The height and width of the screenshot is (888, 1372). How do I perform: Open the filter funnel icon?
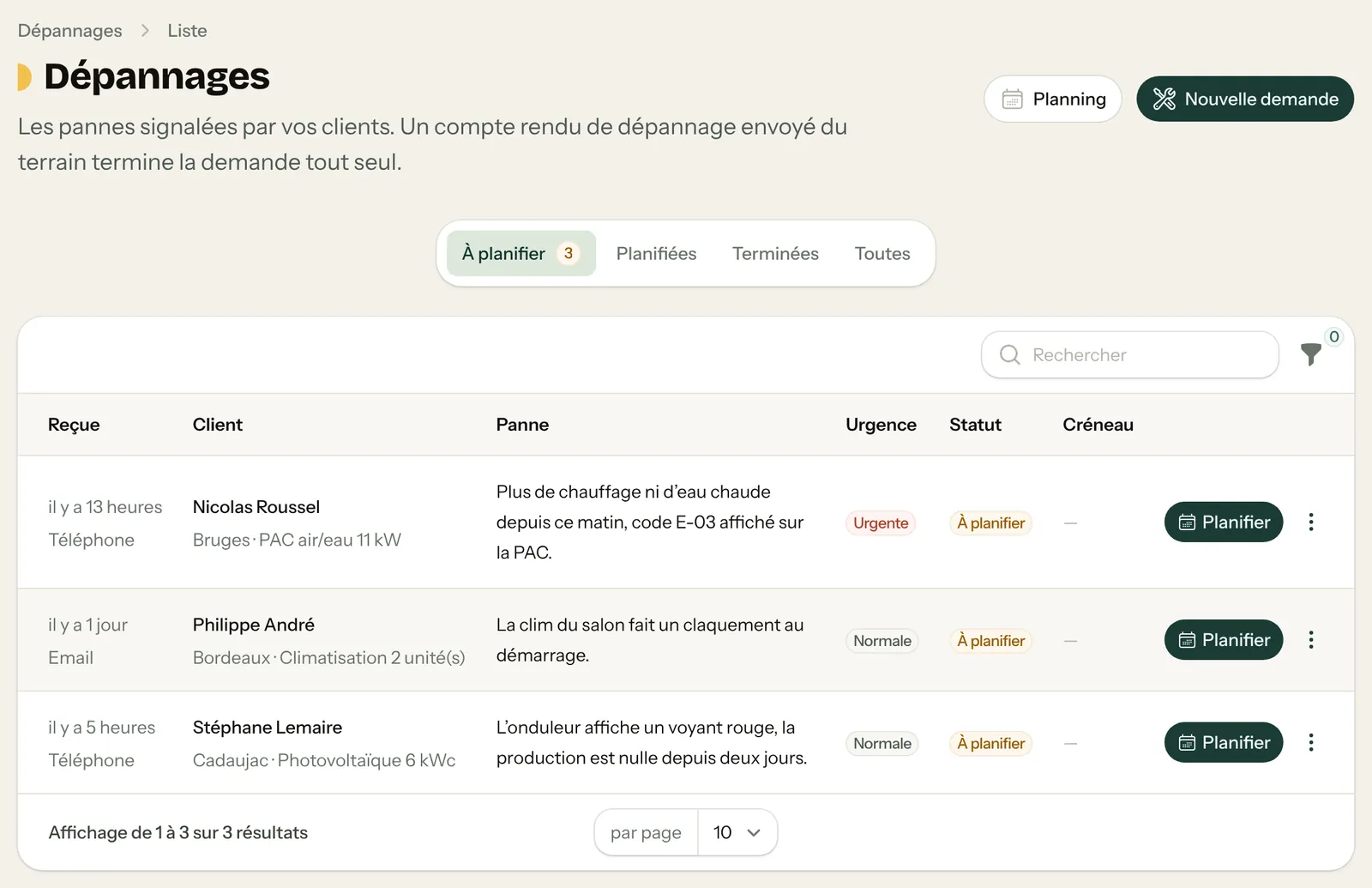[x=1310, y=354]
